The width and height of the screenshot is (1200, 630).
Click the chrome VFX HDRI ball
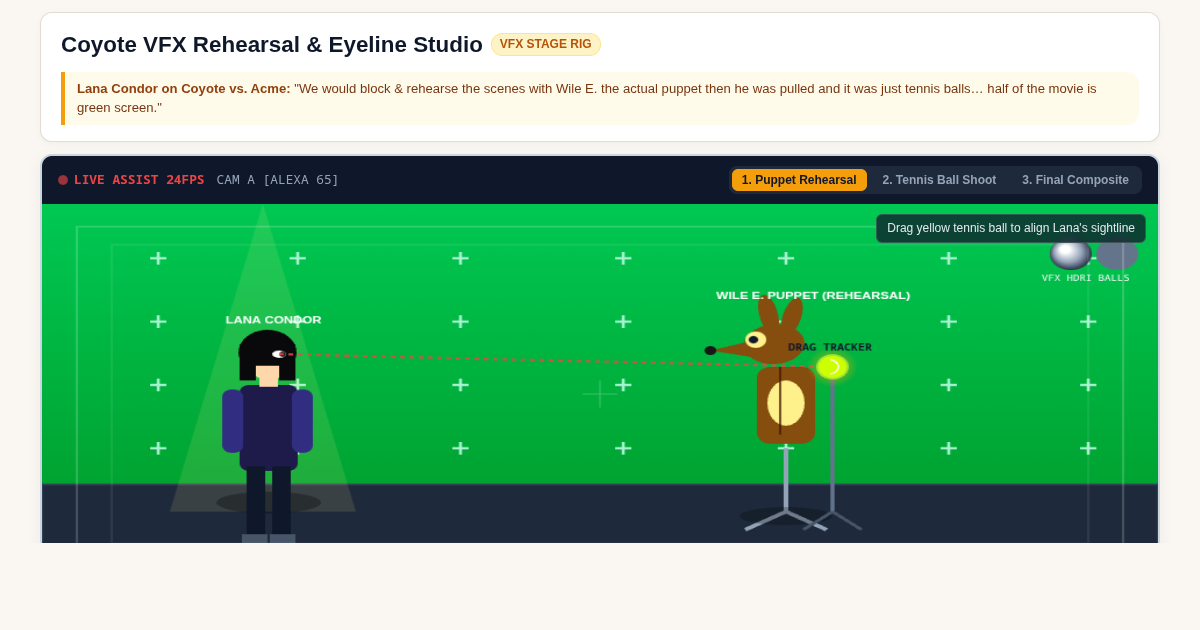coord(1070,253)
